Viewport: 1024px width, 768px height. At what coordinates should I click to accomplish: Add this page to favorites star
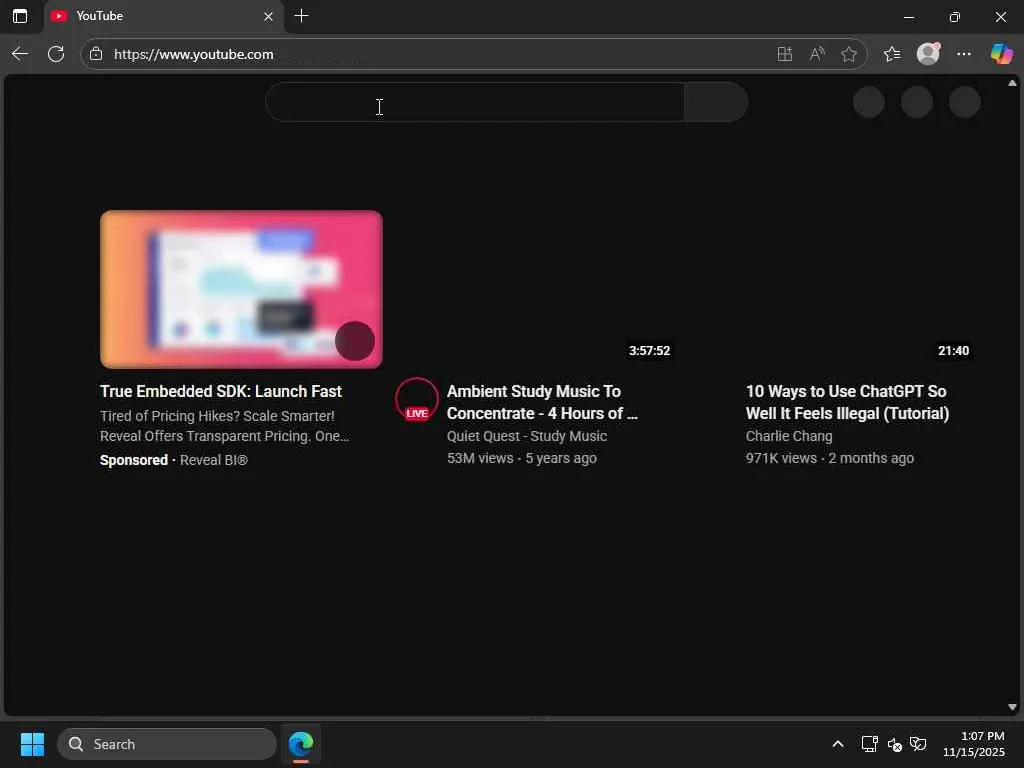pyautogui.click(x=848, y=54)
